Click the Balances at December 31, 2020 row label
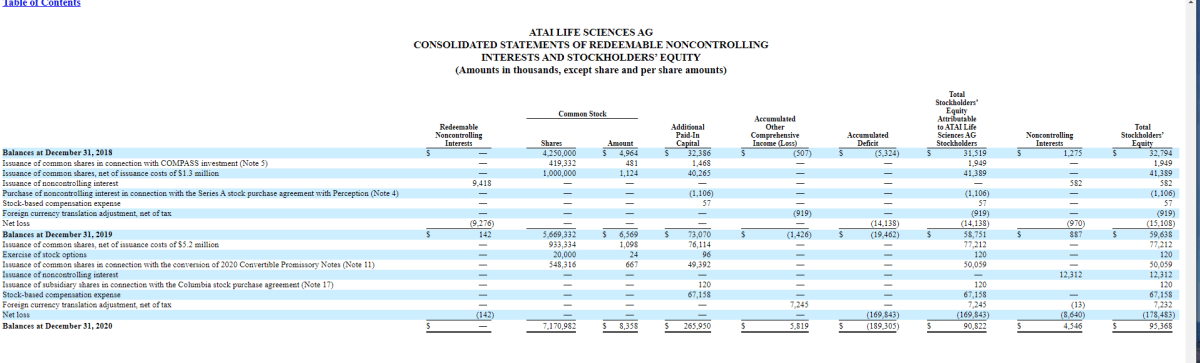Screen dimensions: 1200x363 click(57, 326)
